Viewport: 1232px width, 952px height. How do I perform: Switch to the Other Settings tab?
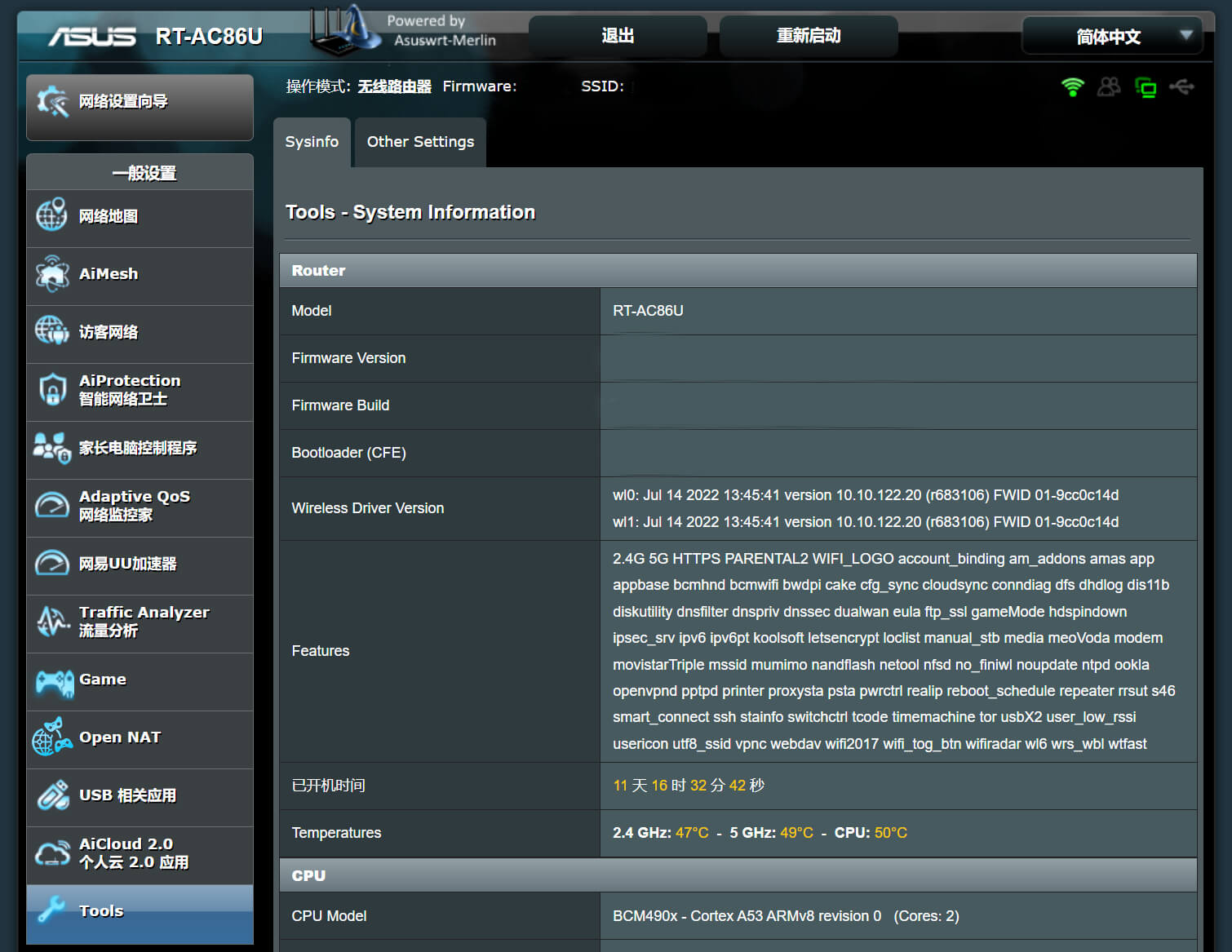coord(420,142)
